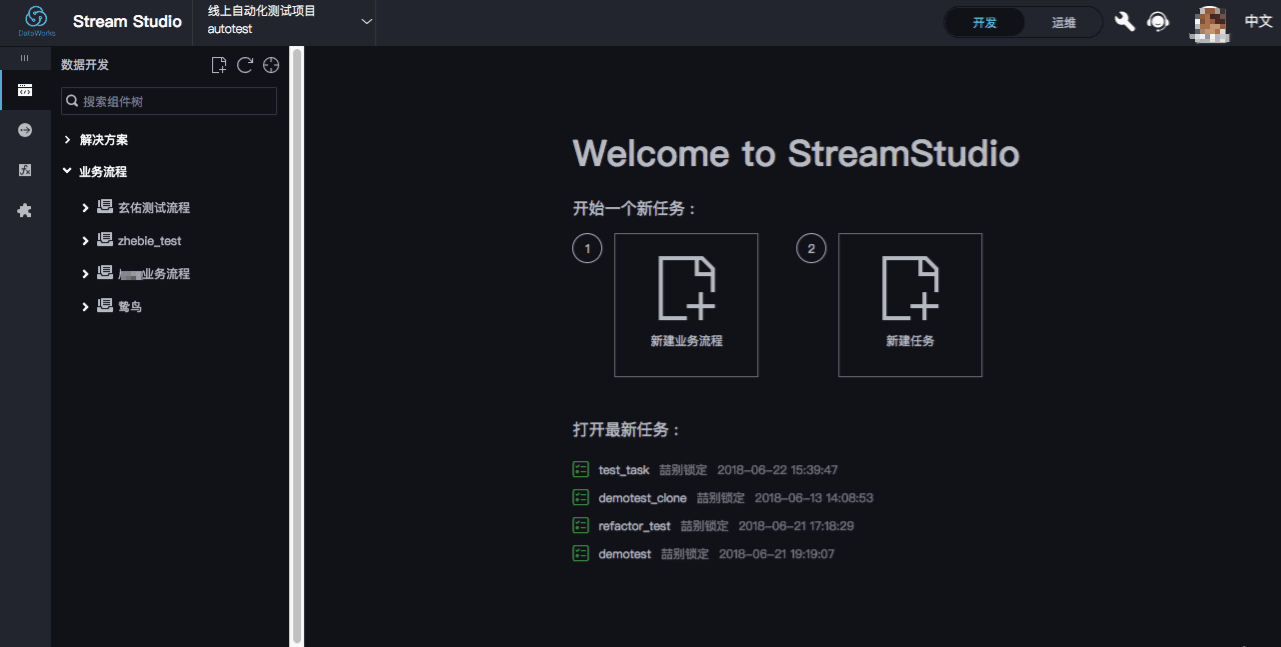
Task: Create new file via the new-file icon
Action: tap(218, 65)
